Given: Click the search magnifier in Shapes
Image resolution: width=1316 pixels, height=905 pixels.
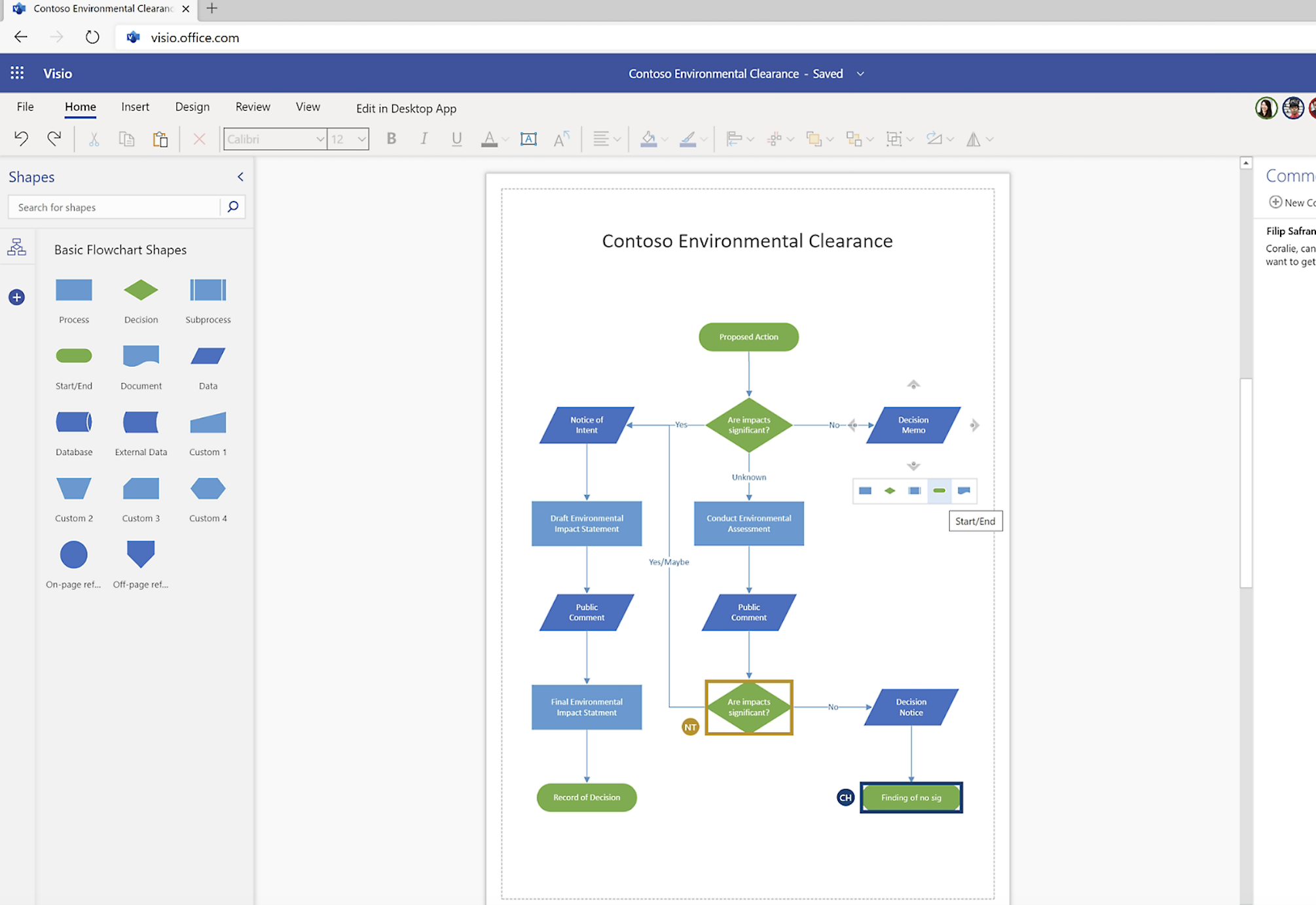Looking at the screenshot, I should click(x=232, y=207).
